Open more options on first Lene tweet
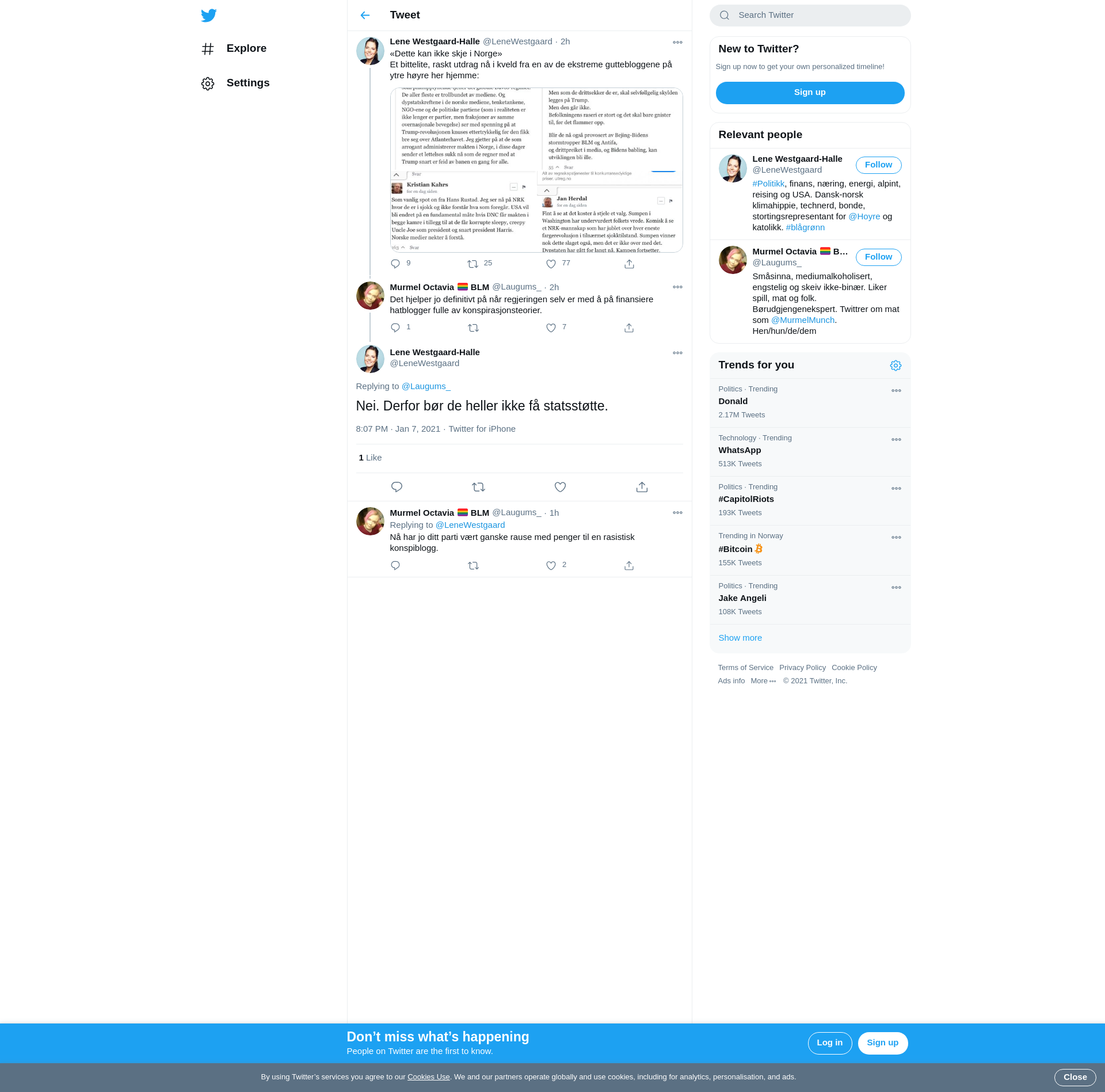 tap(677, 43)
